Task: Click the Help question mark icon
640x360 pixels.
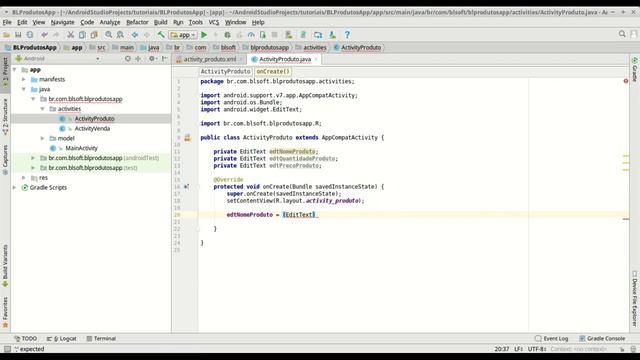Action: click(347, 35)
